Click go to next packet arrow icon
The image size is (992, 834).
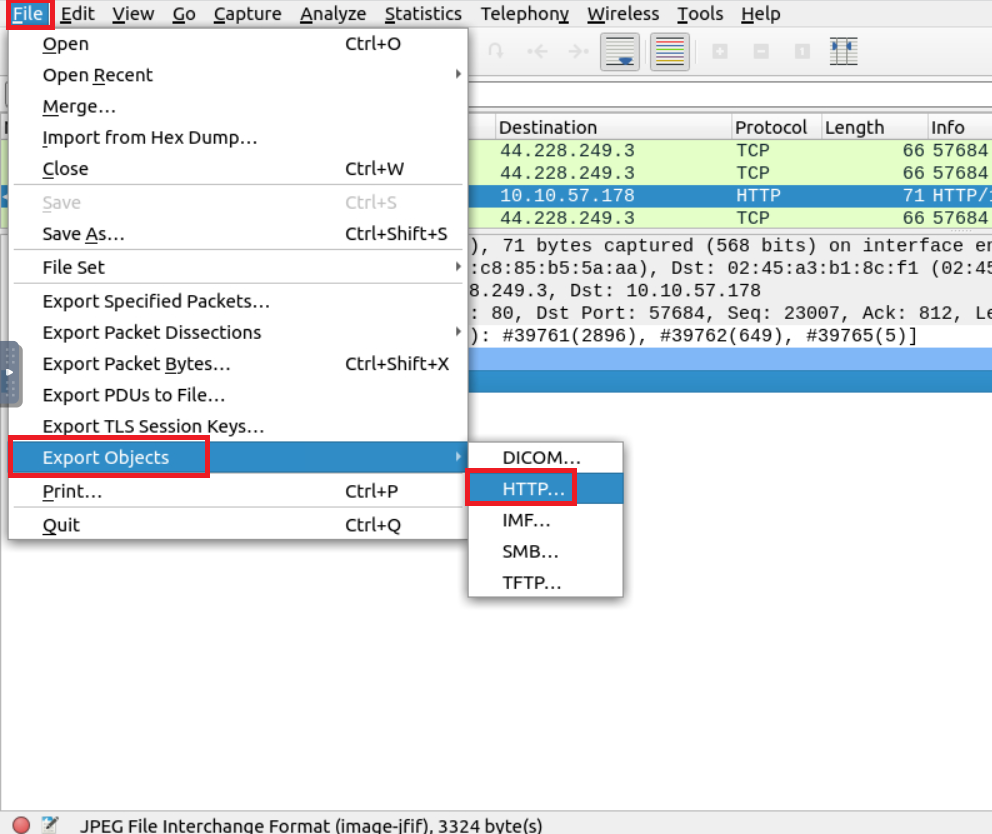point(577,52)
